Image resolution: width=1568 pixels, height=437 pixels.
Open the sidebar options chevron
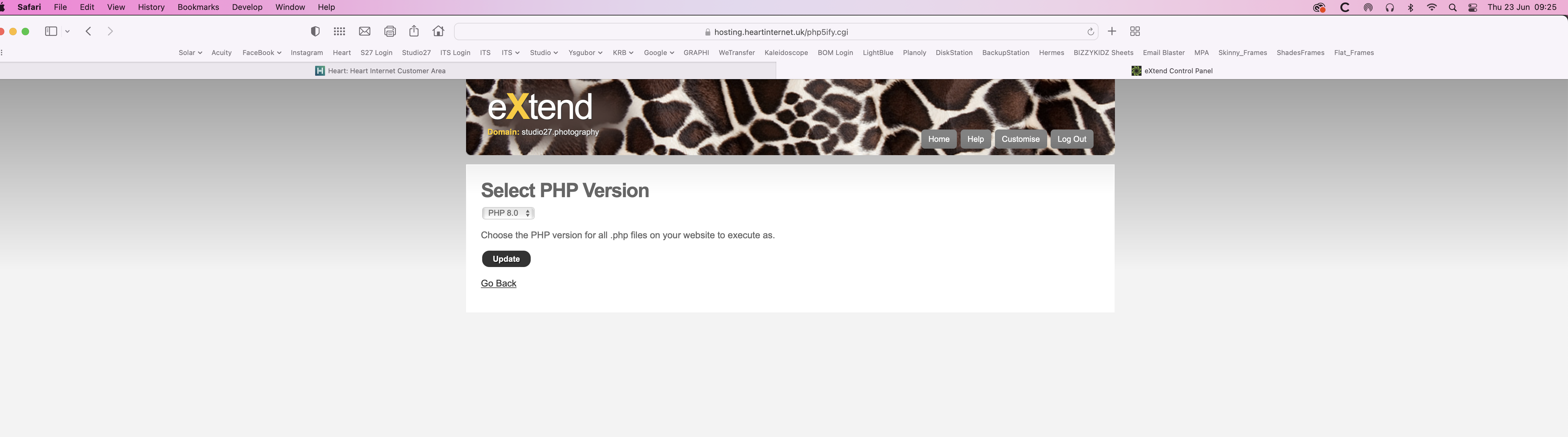67,32
